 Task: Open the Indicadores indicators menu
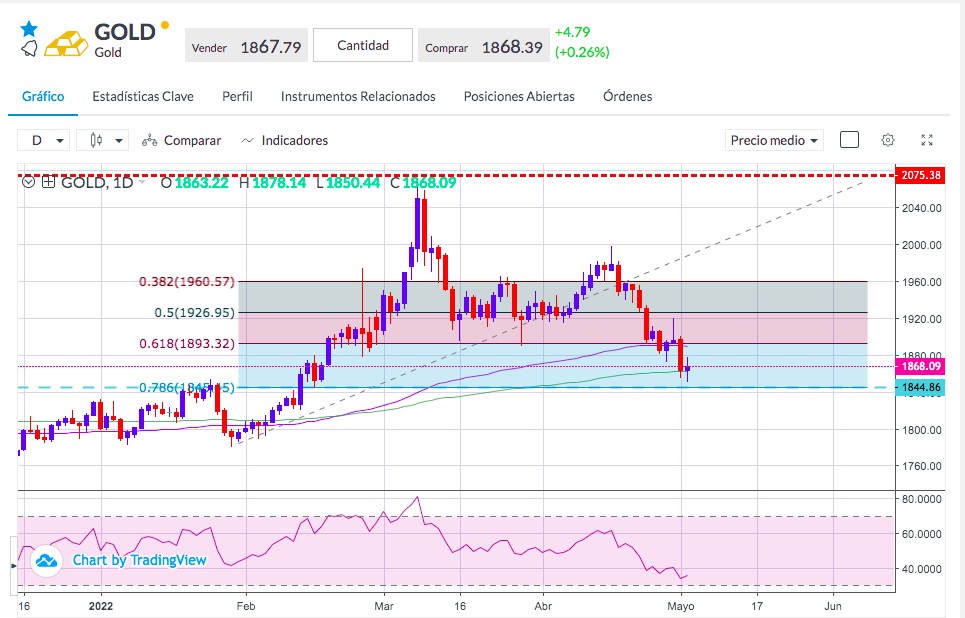284,140
